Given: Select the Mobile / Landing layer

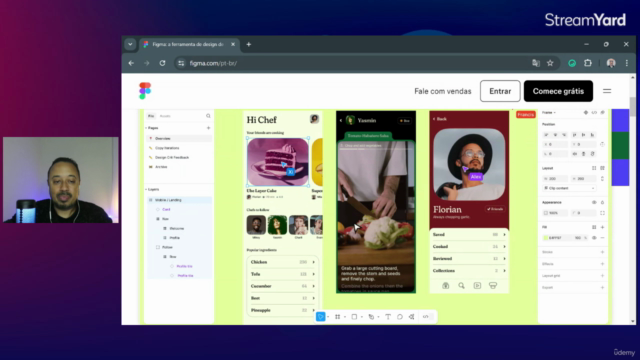Looking at the screenshot, I should (x=179, y=200).
